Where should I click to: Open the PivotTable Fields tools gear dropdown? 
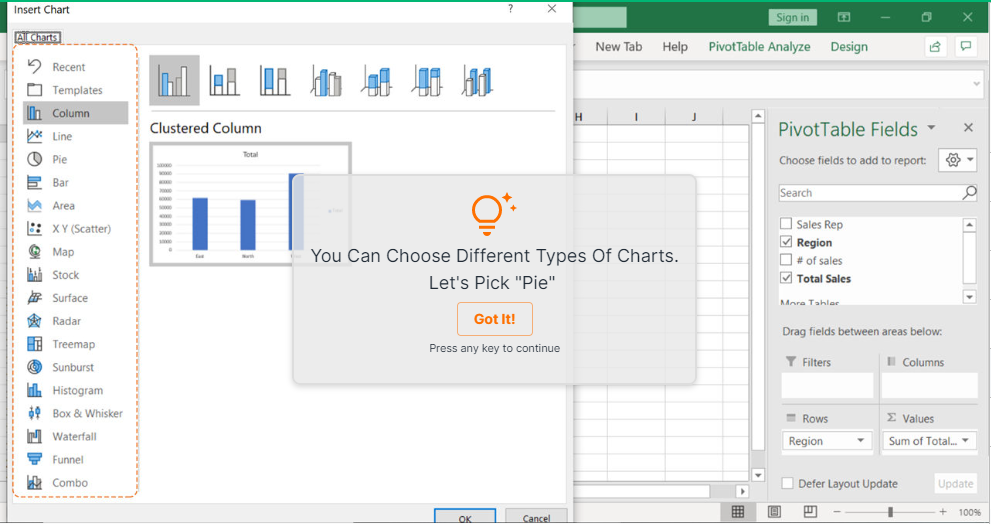[958, 160]
